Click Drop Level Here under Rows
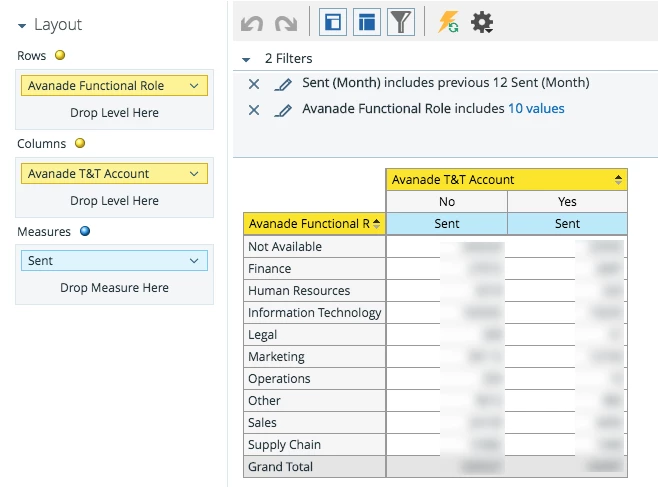Screen dimensions: 658x487 point(114,113)
